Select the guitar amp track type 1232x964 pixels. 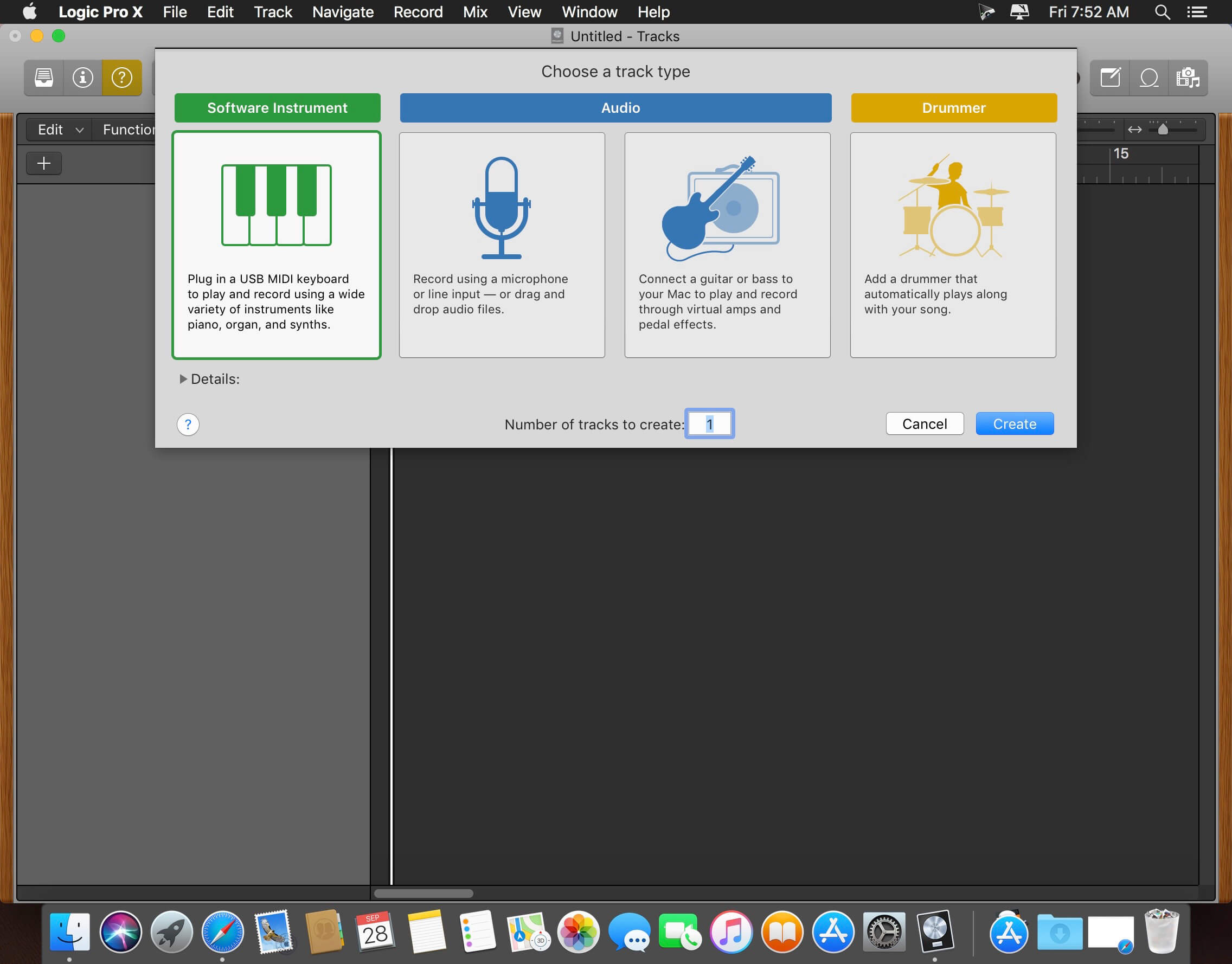[x=727, y=245]
